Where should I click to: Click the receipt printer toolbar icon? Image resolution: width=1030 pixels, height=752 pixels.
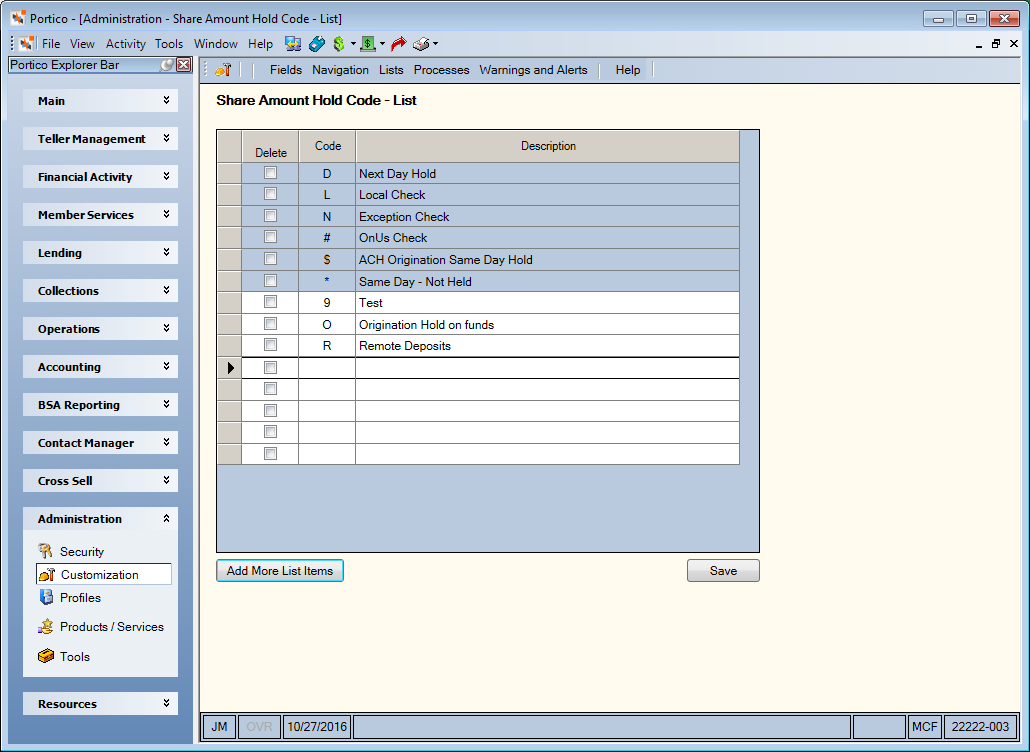point(421,44)
